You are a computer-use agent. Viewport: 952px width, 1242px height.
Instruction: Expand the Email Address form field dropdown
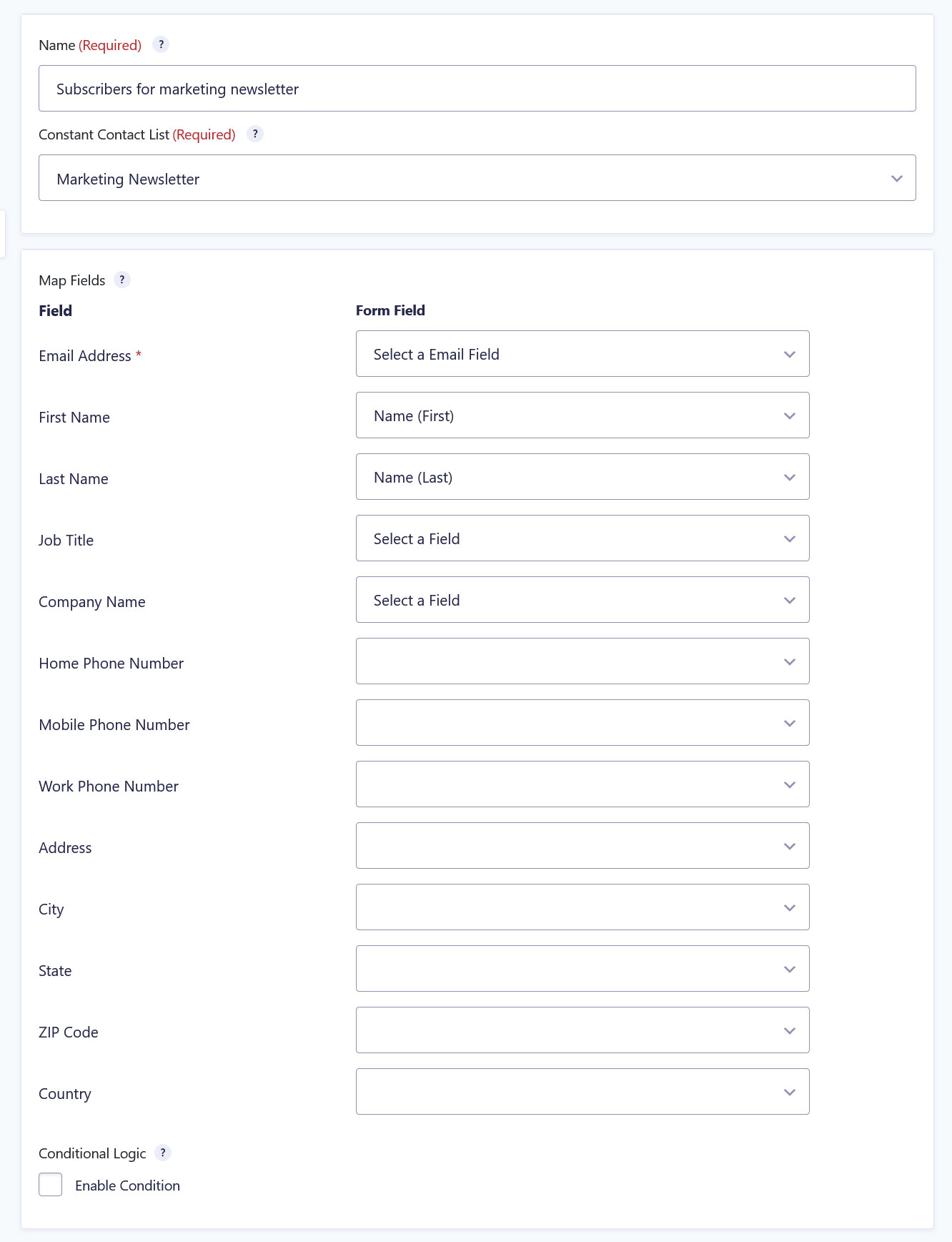(x=582, y=354)
